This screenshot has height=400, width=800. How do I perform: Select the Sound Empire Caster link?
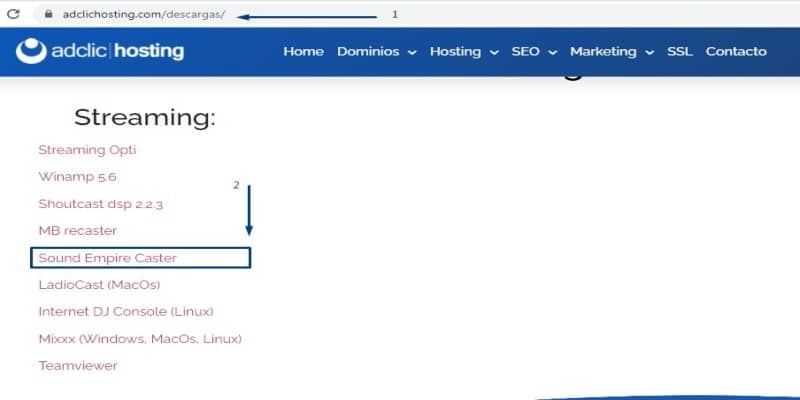tap(108, 258)
